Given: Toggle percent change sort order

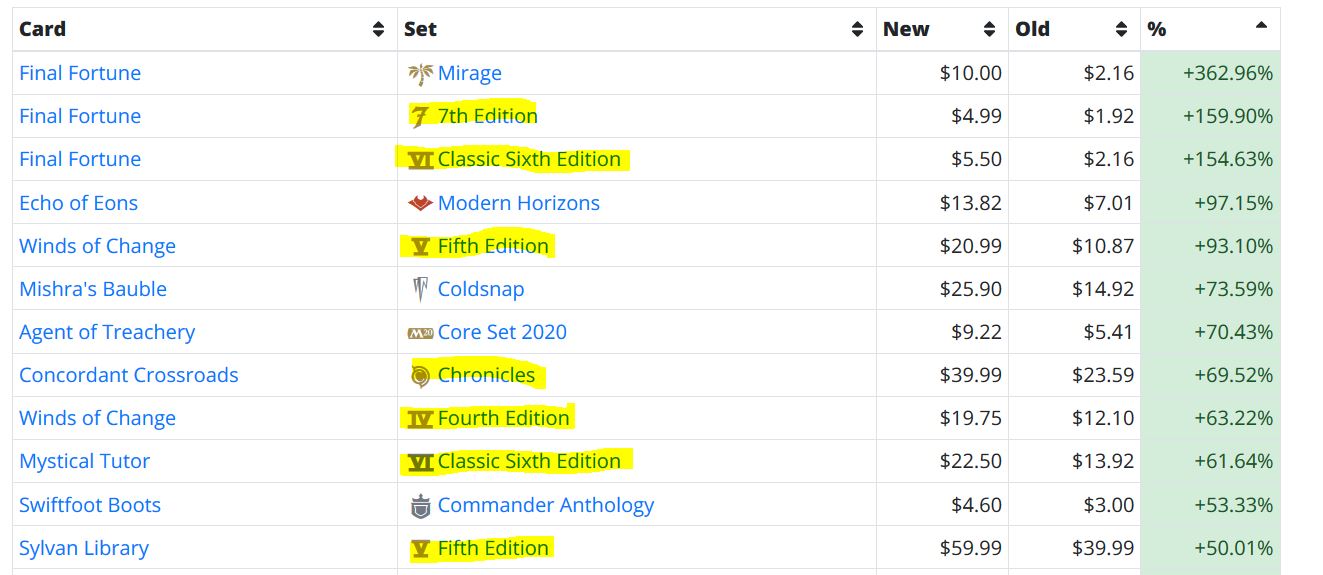Looking at the screenshot, I should [1261, 27].
